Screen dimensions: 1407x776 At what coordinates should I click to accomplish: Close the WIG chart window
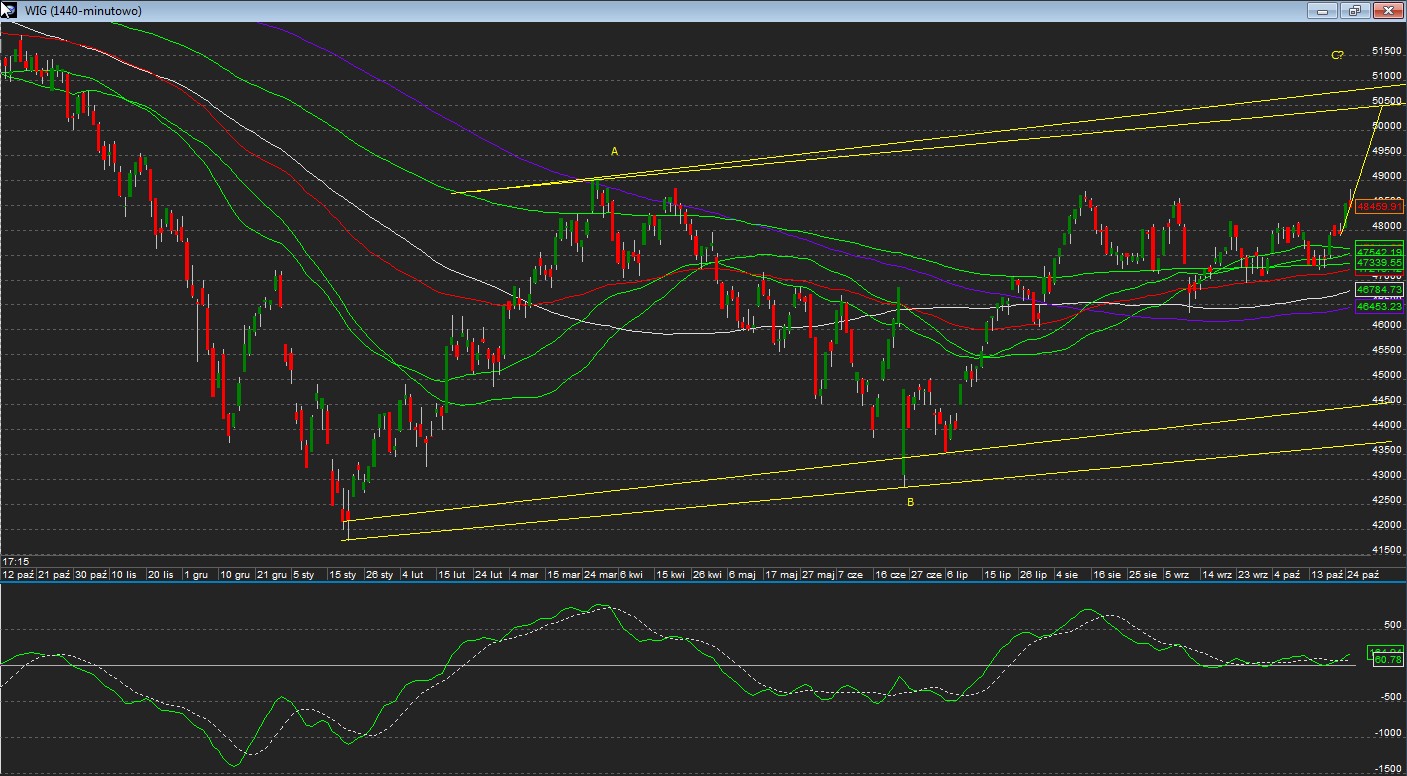pyautogui.click(x=1386, y=11)
